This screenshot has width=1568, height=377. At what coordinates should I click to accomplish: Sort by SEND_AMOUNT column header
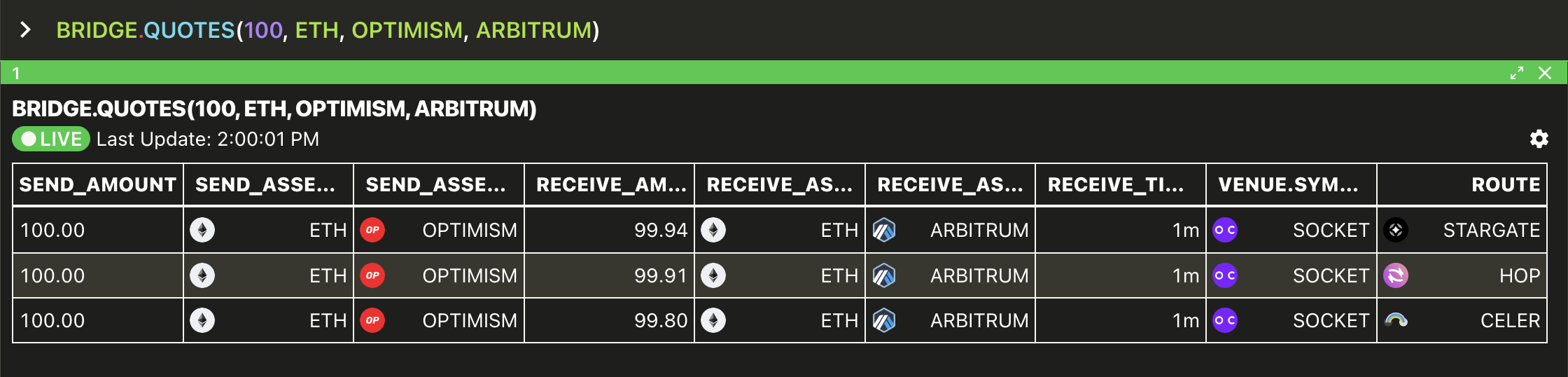(x=98, y=184)
